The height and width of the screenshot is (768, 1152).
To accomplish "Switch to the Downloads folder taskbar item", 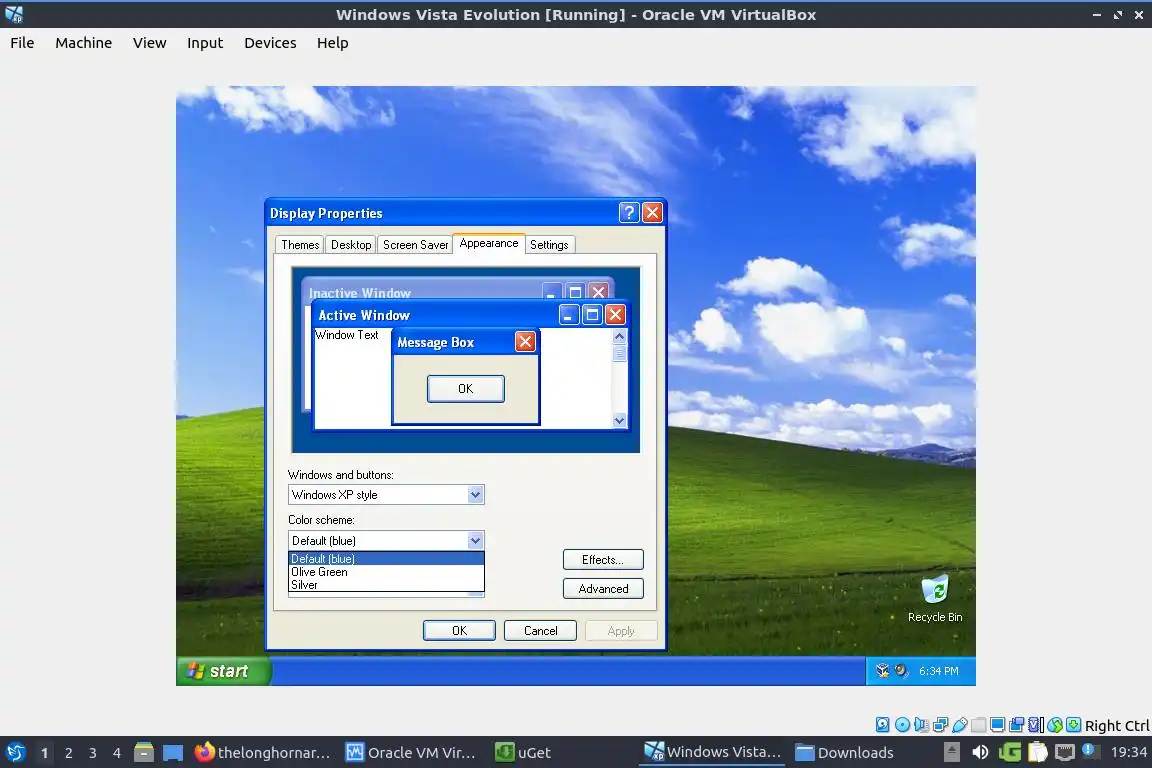I will pyautogui.click(x=845, y=752).
